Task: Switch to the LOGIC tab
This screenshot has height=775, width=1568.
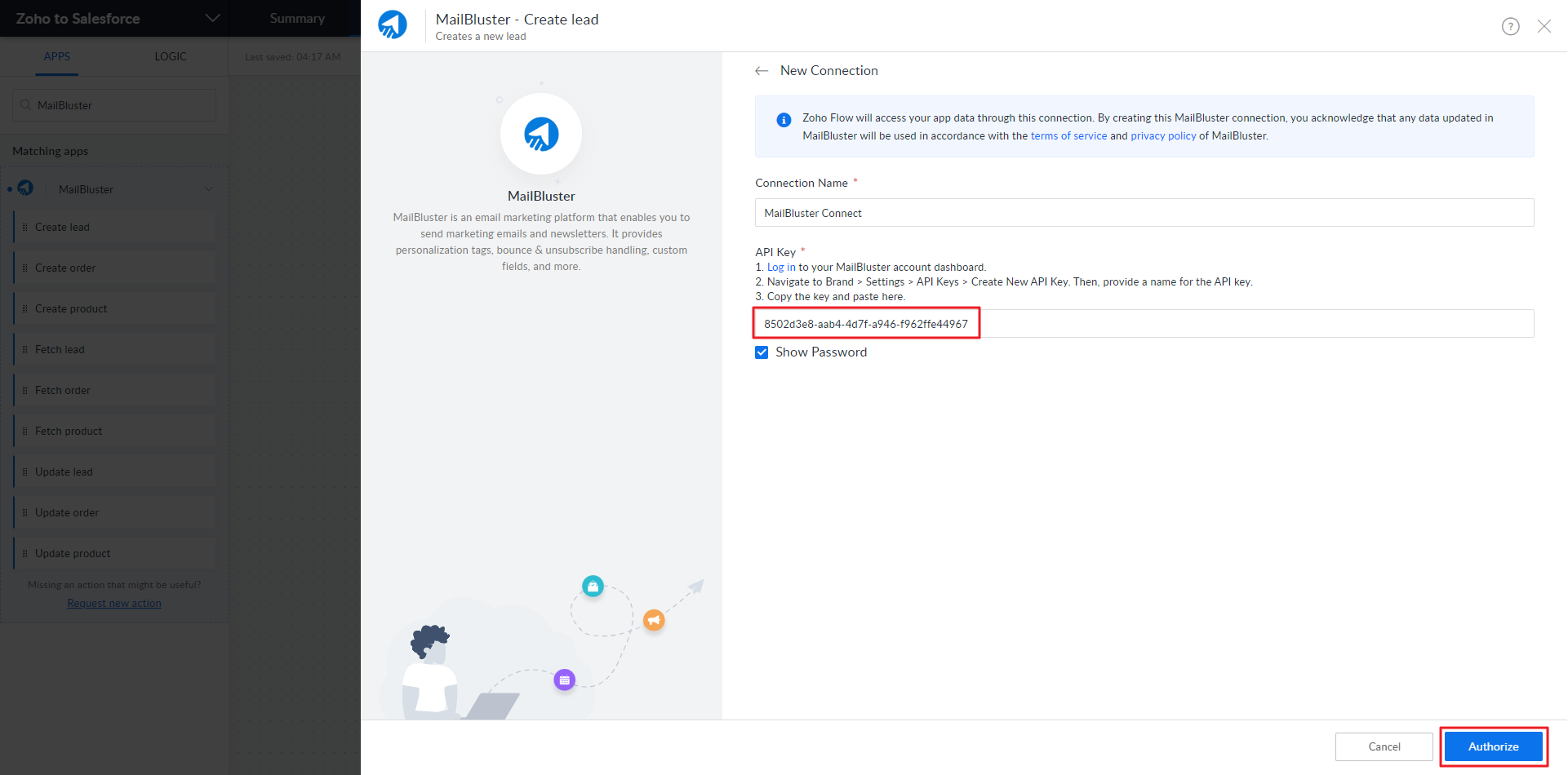Action: tap(171, 56)
